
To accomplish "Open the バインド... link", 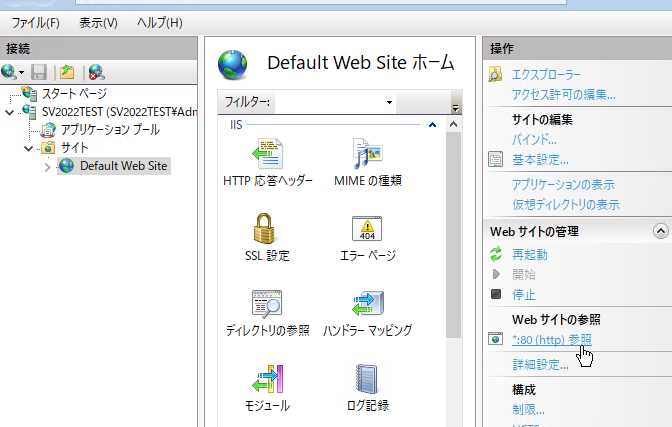I will click(534, 139).
